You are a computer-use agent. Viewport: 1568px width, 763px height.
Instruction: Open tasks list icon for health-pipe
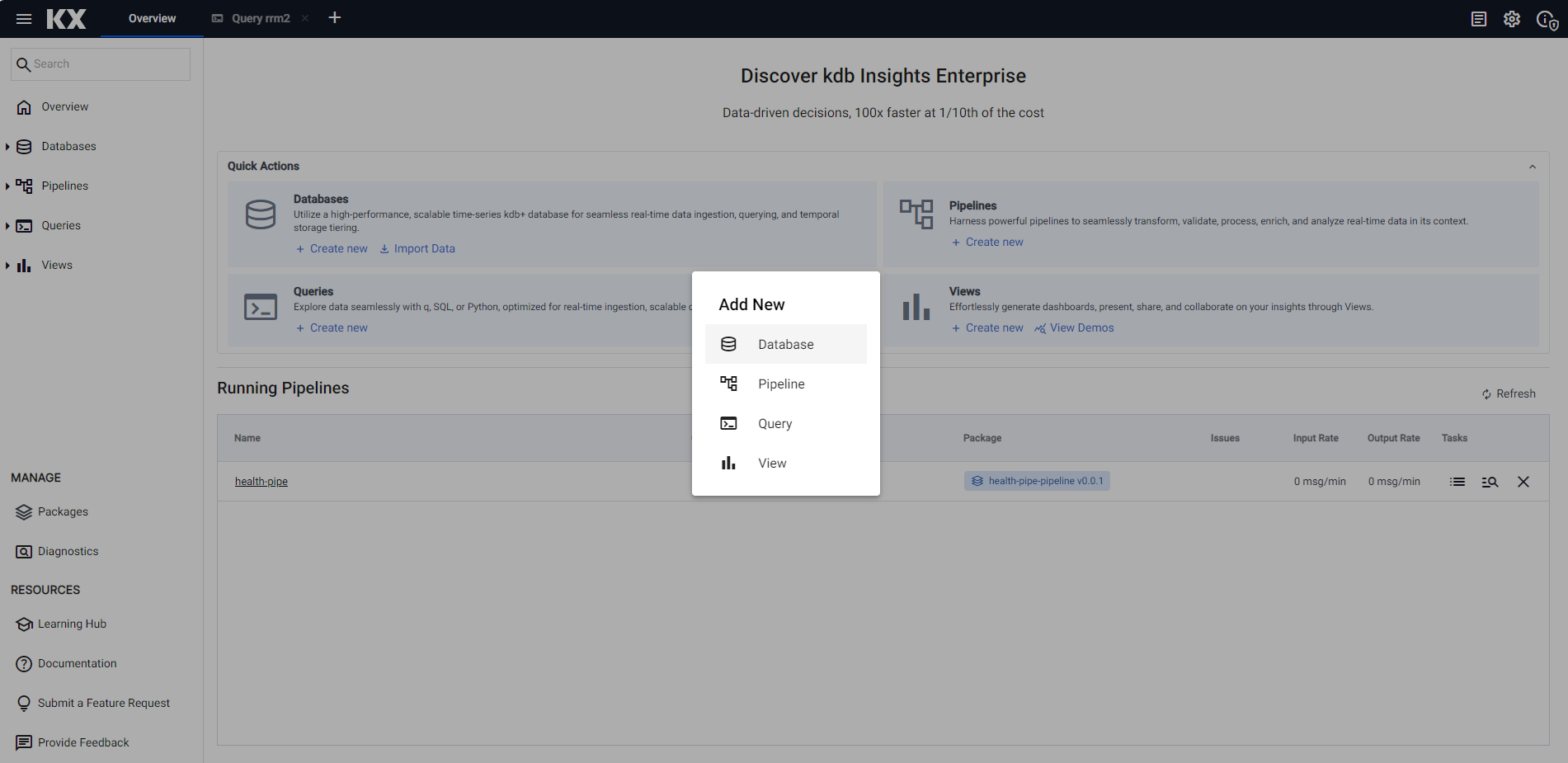click(x=1457, y=482)
